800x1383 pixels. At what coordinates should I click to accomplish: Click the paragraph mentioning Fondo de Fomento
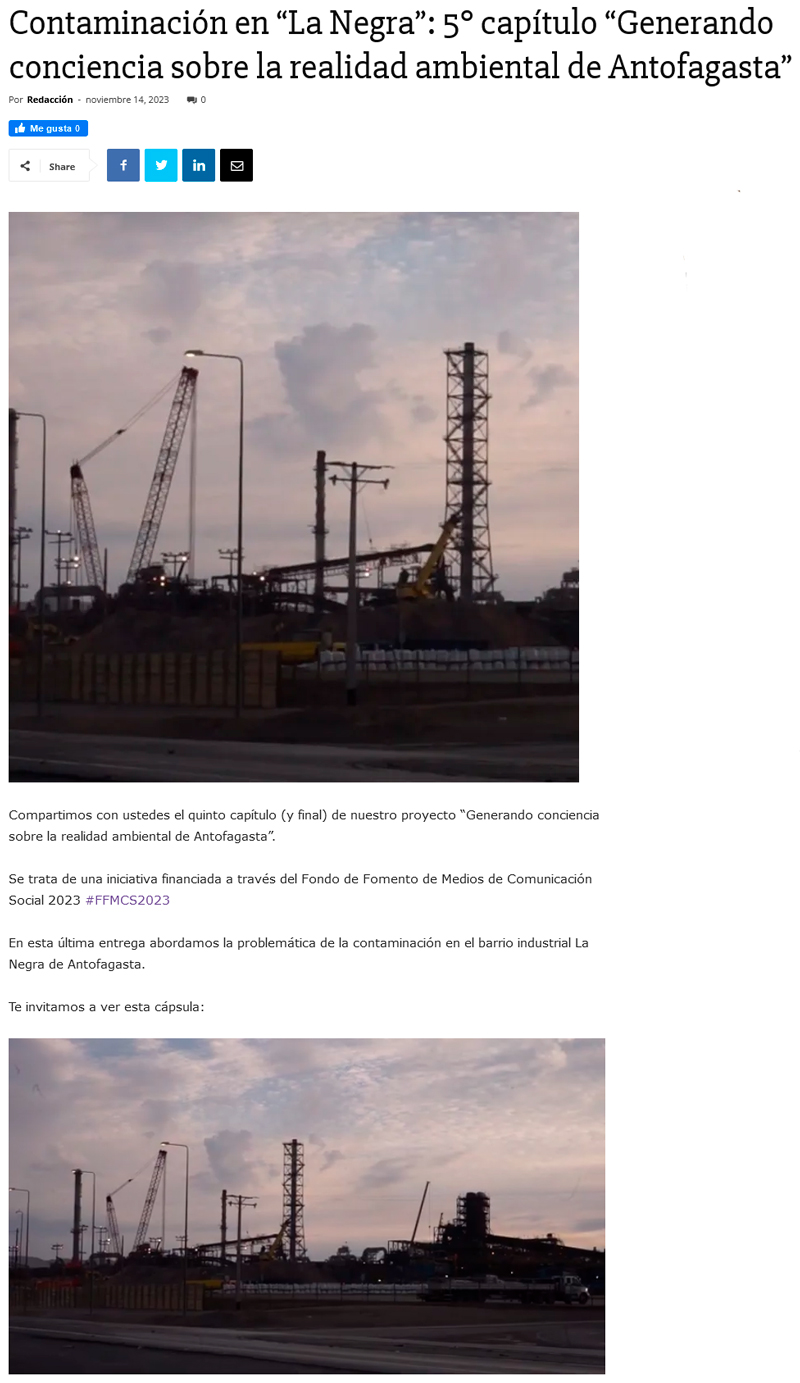tap(300, 889)
